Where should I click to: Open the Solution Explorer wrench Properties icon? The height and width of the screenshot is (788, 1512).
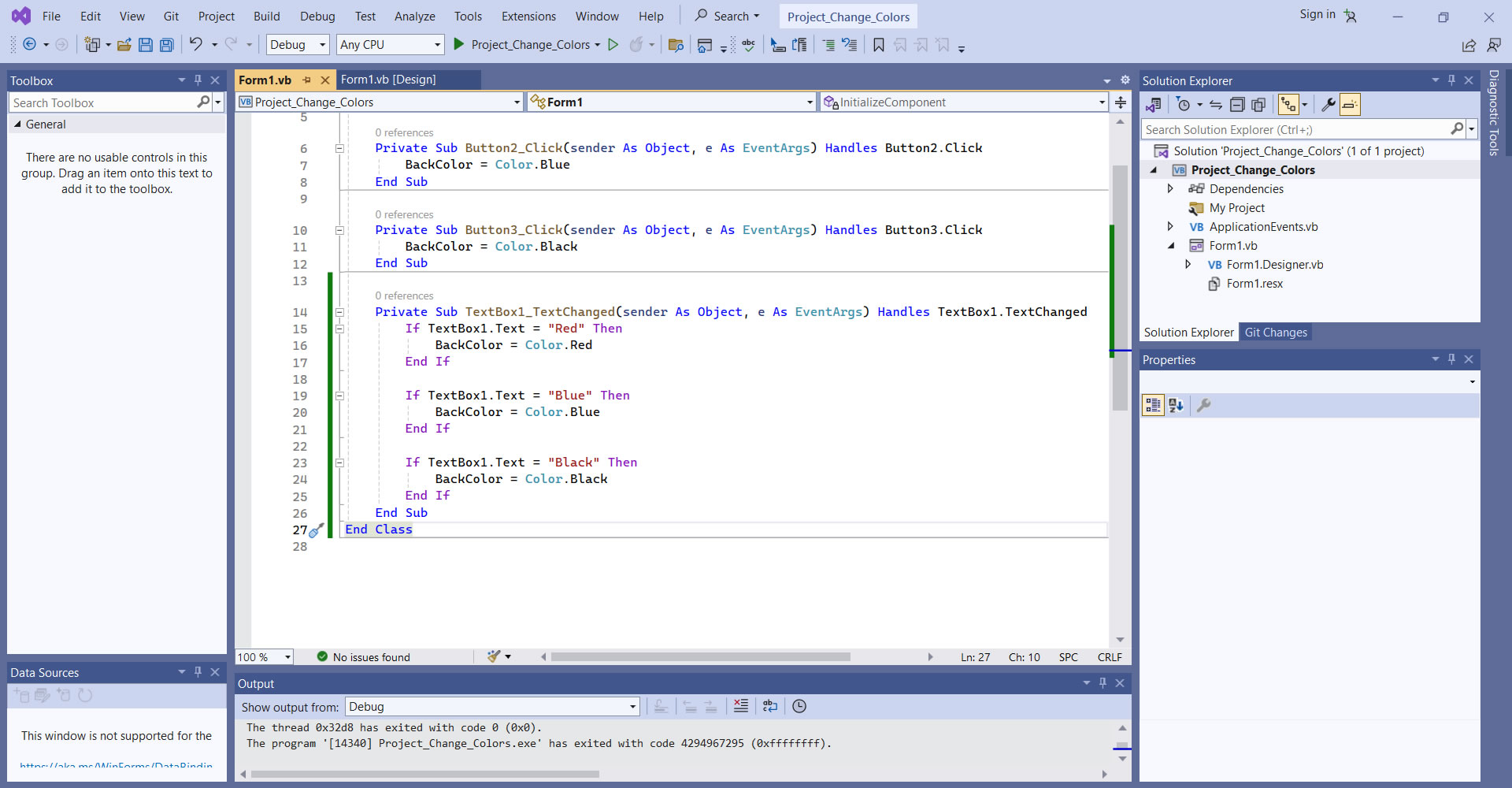[1328, 105]
